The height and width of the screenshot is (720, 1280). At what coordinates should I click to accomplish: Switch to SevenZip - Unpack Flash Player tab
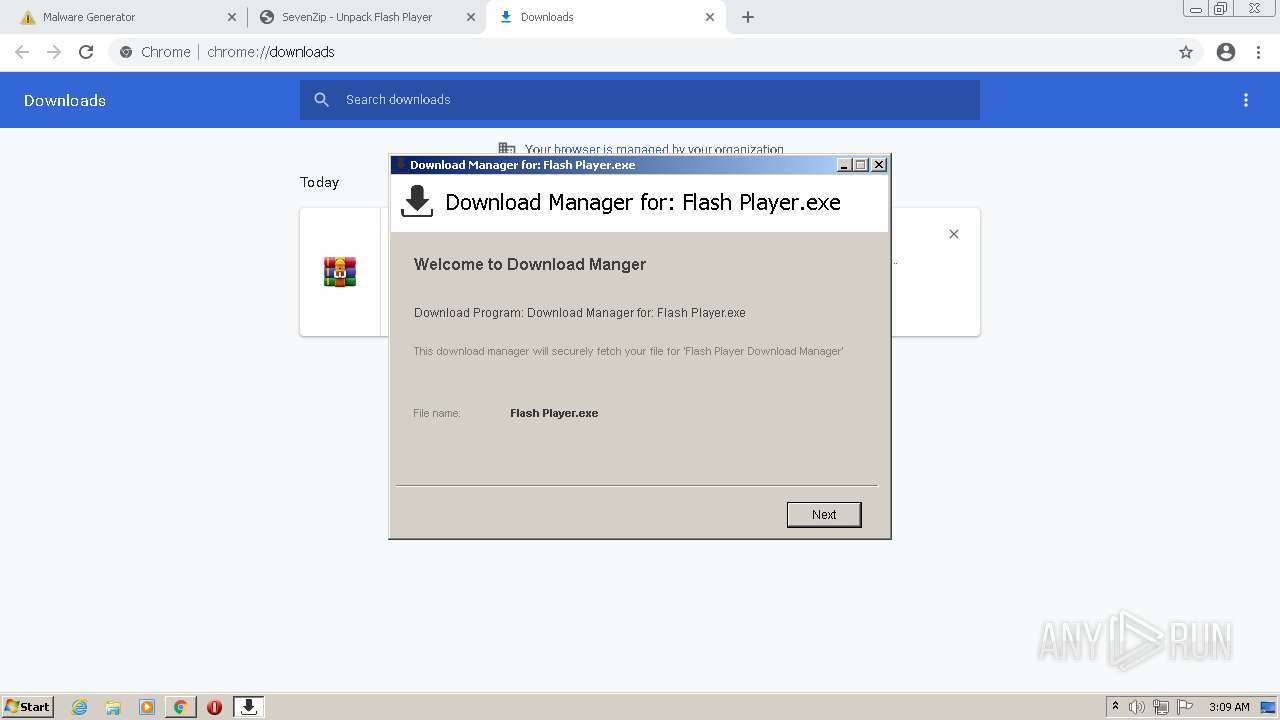(x=365, y=17)
